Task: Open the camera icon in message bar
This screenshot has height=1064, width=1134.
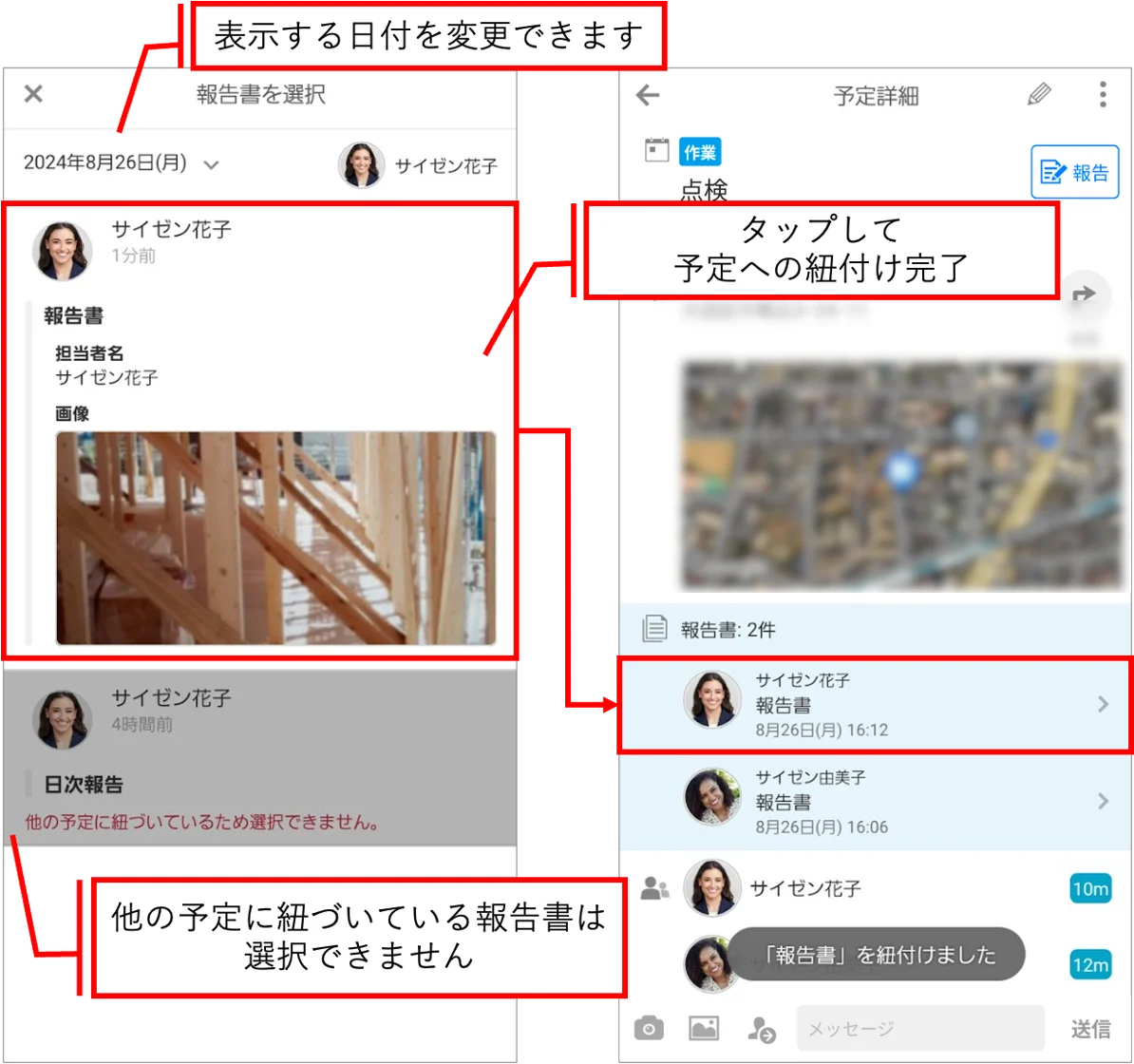Action: click(x=649, y=1028)
